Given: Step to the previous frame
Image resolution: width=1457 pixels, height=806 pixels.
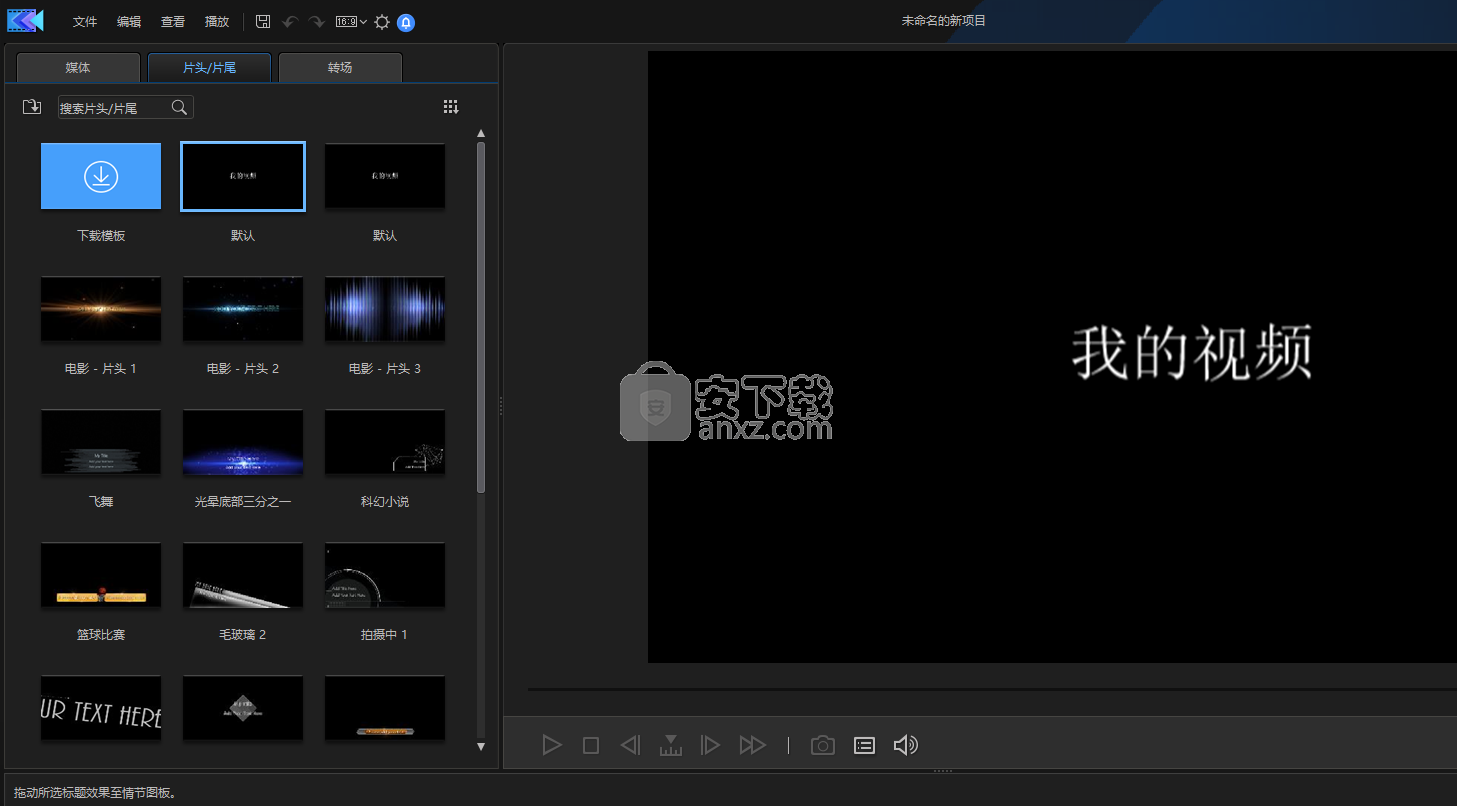Looking at the screenshot, I should [630, 745].
